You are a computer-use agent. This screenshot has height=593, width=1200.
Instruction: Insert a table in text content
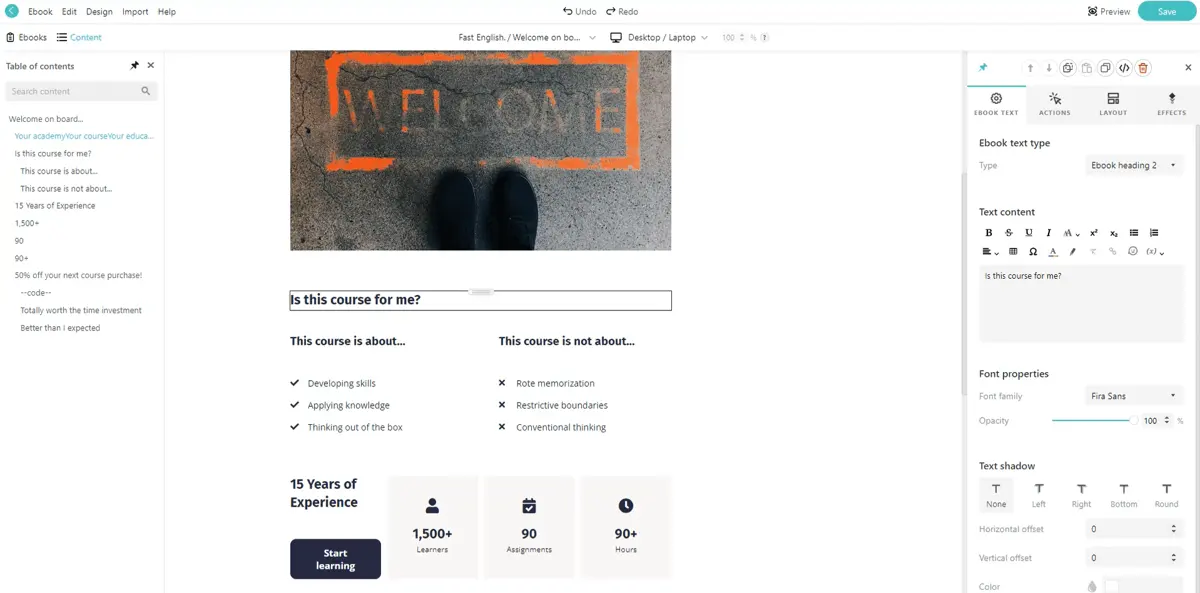click(1013, 252)
